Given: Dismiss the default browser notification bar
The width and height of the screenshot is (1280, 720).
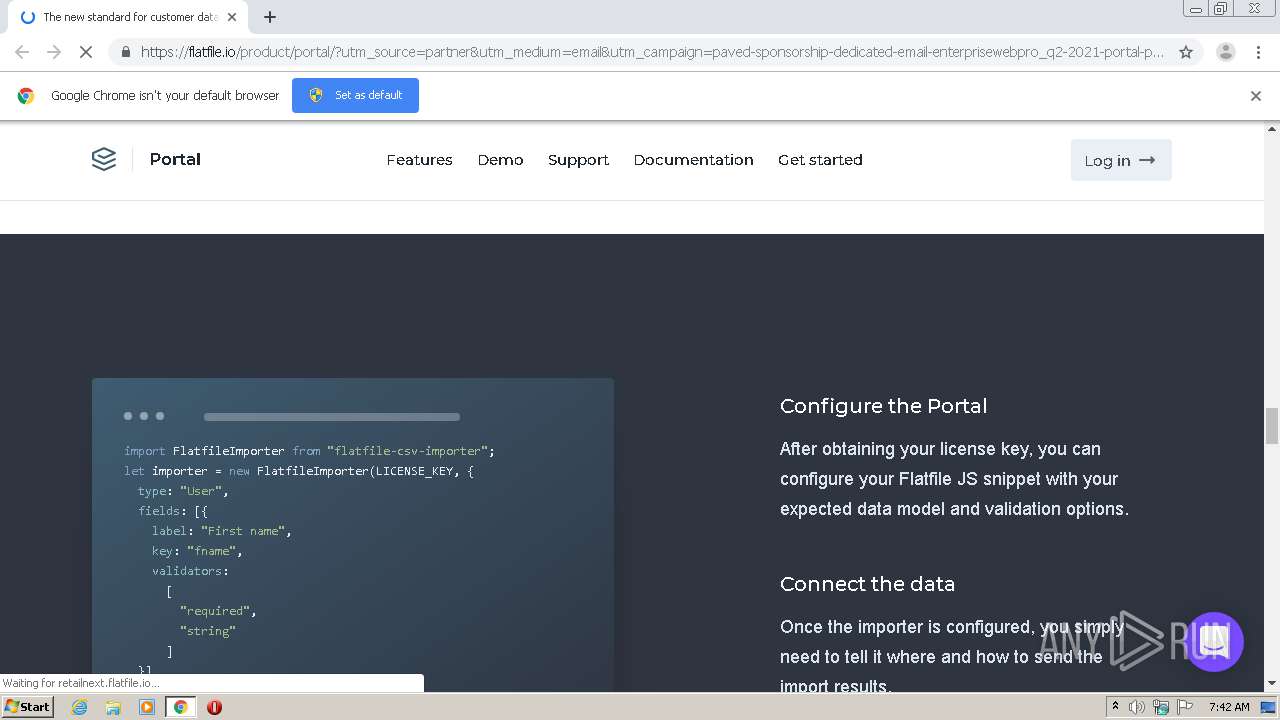Looking at the screenshot, I should coord(1256,96).
